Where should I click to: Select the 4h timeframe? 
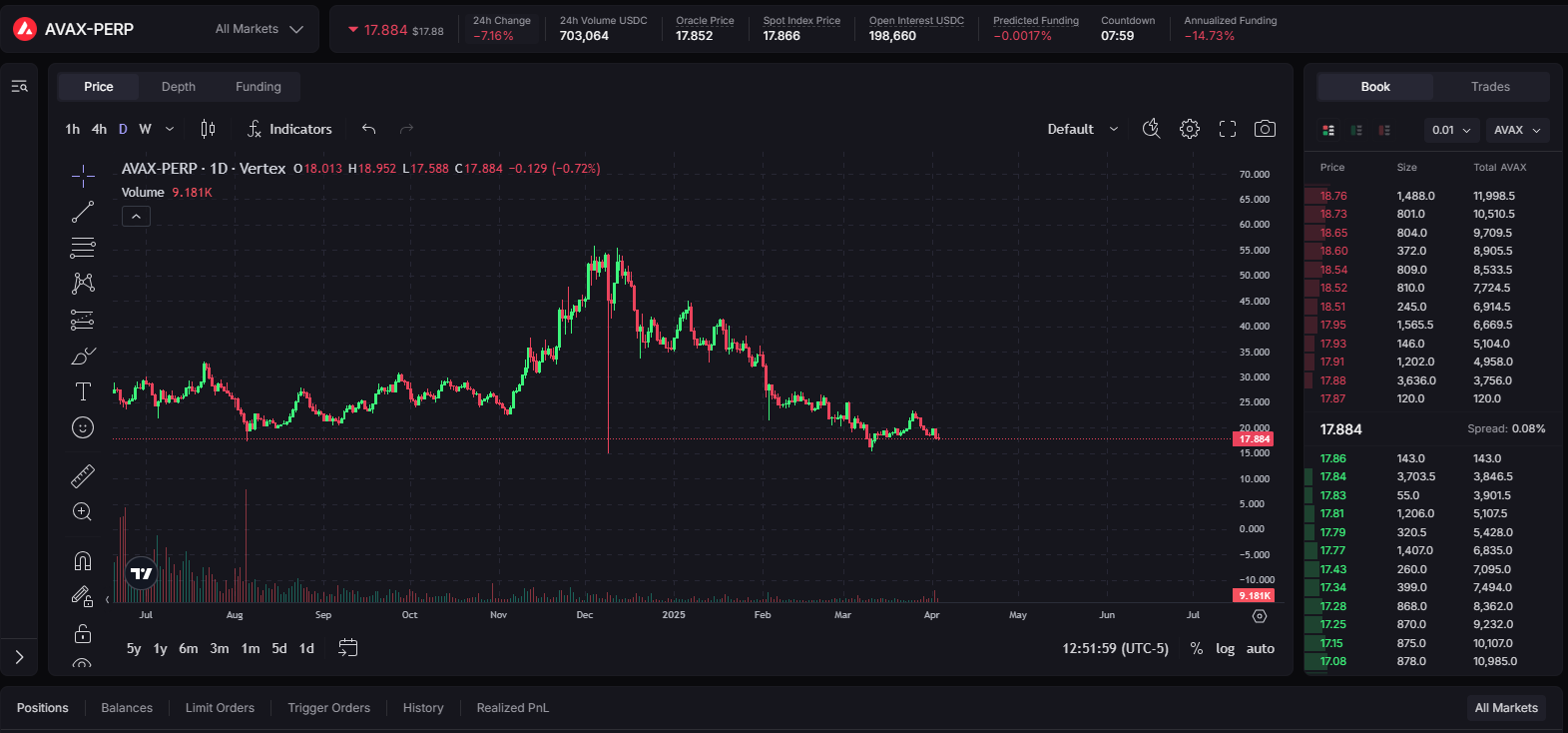[99, 129]
